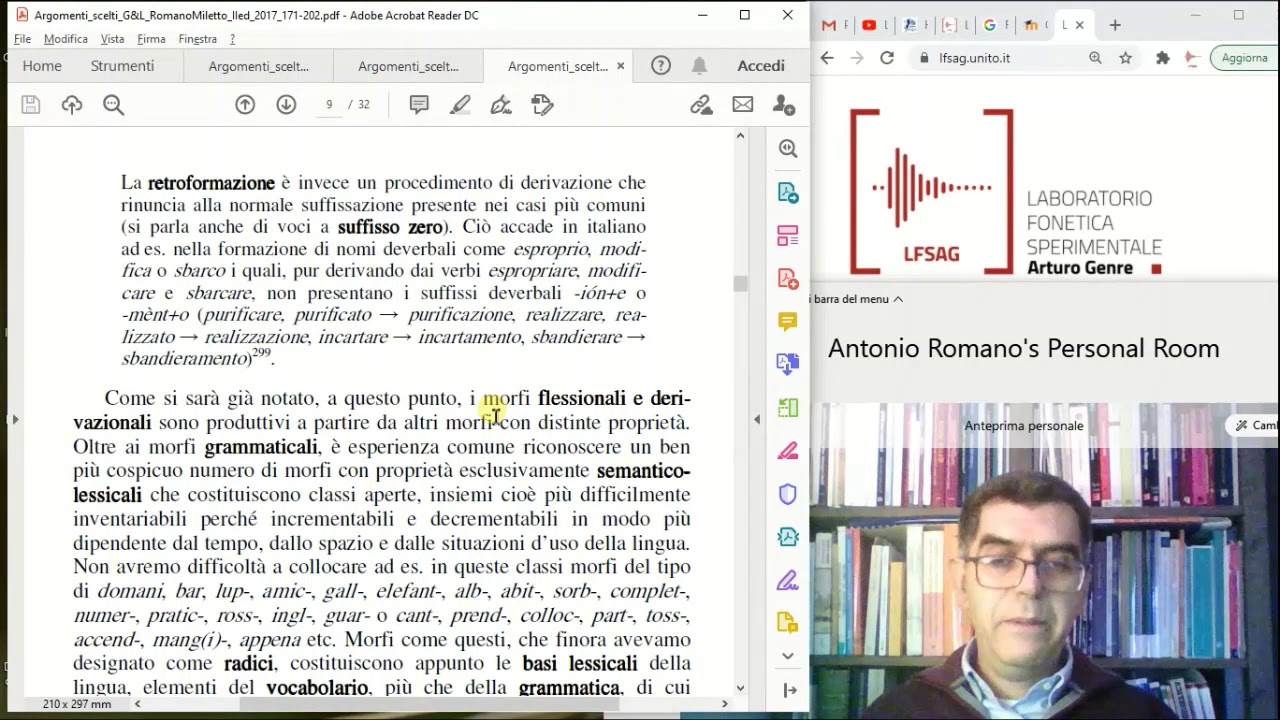Click the scroll down arrow of document
Image resolution: width=1280 pixels, height=720 pixels.
(x=740, y=688)
